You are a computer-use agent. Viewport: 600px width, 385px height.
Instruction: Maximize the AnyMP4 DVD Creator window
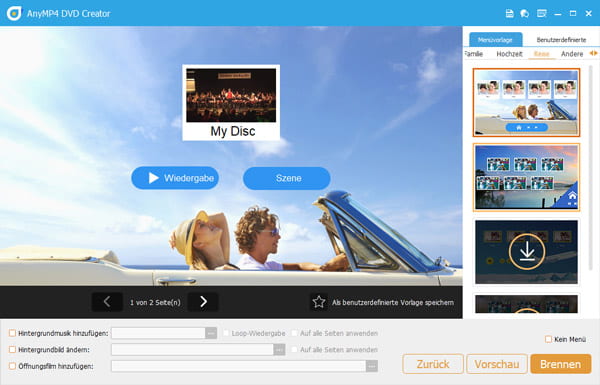click(x=573, y=13)
